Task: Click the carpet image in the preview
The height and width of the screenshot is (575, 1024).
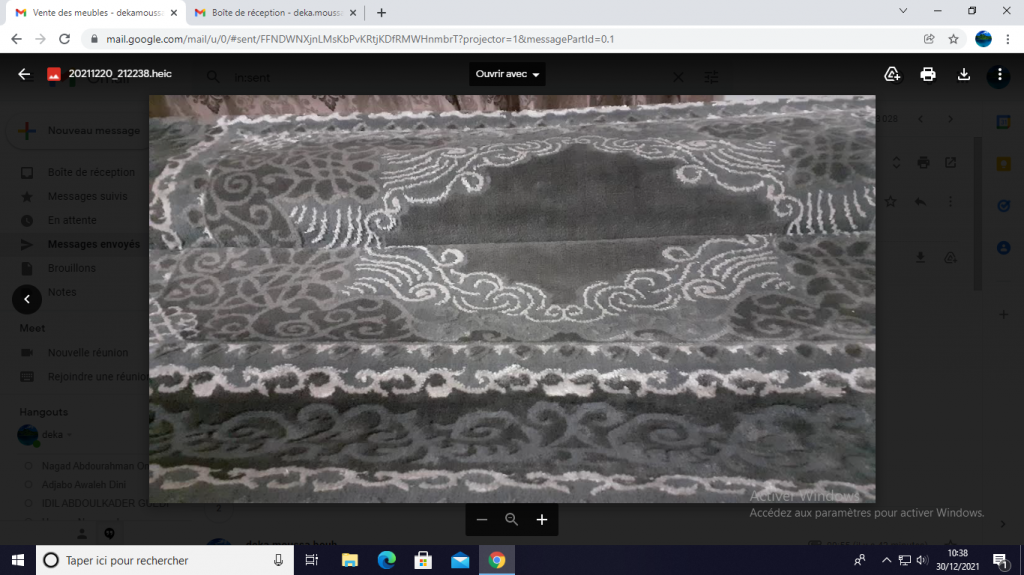Action: (512, 298)
